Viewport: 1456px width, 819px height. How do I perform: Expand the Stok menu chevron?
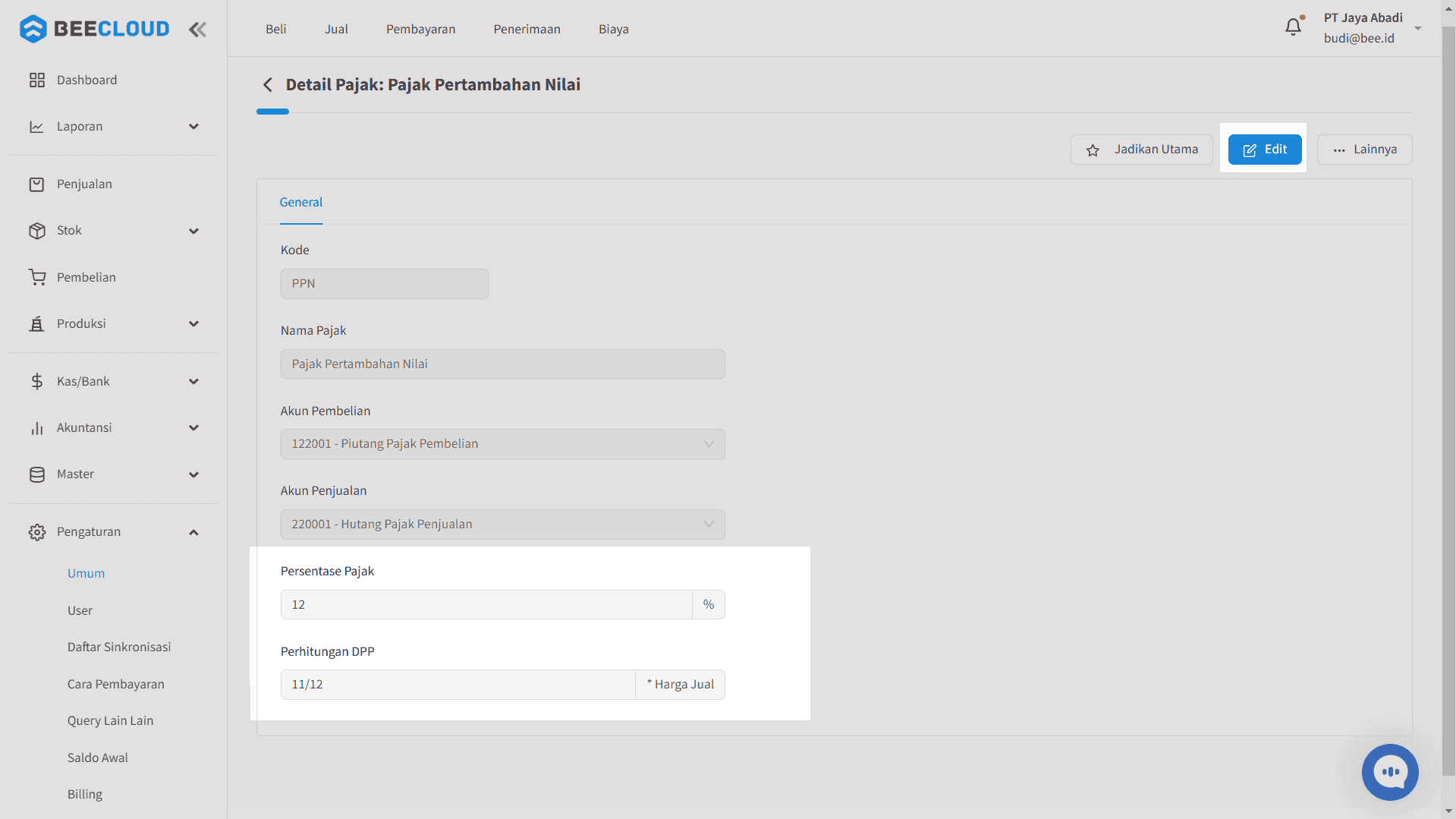(193, 231)
